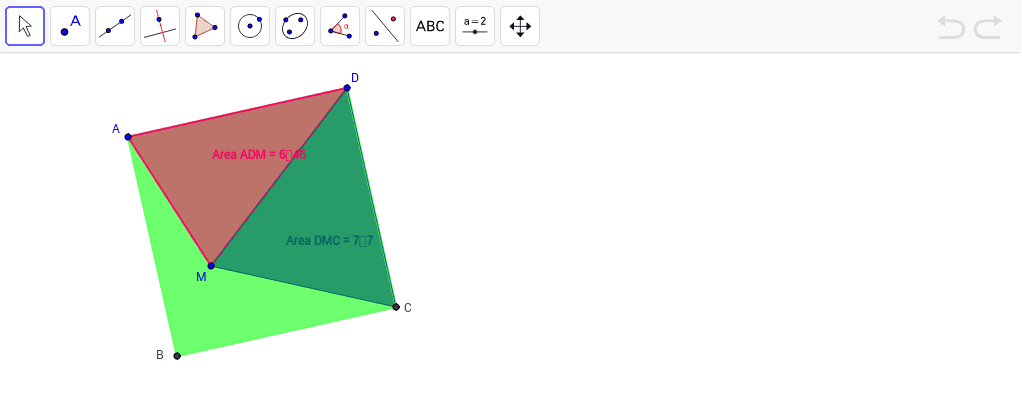Select the Line through two points tool
This screenshot has width=1022, height=409.
[x=115, y=26]
